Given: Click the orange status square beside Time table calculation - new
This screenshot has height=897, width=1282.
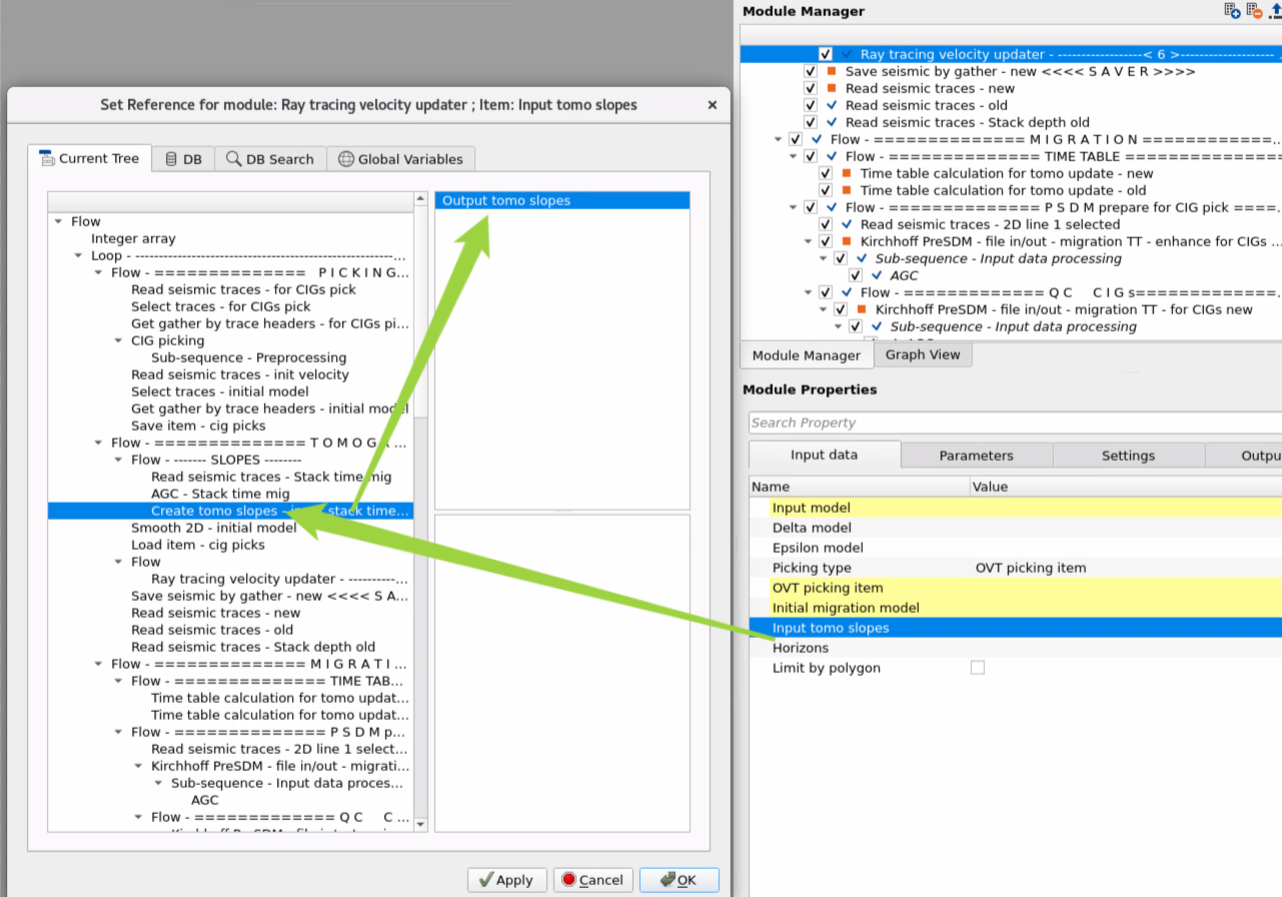Looking at the screenshot, I should [846, 174].
